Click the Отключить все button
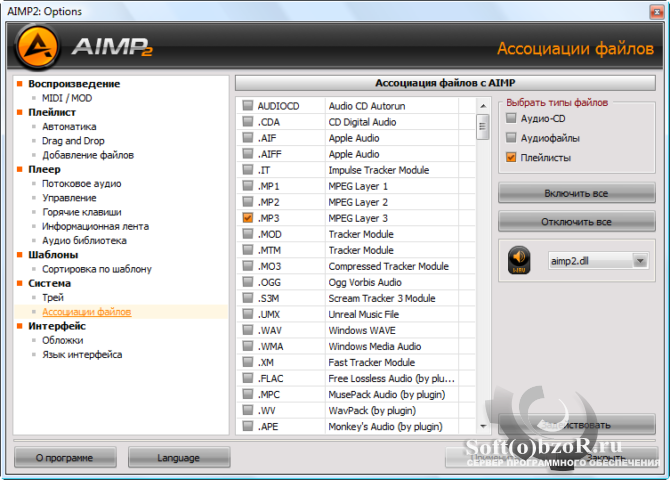The width and height of the screenshot is (670, 480). 576,221
